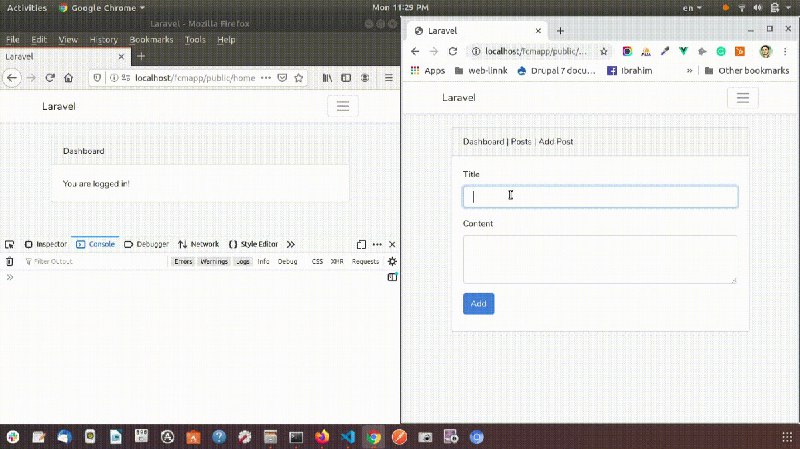Open the en language indicator dropdown

tap(692, 8)
